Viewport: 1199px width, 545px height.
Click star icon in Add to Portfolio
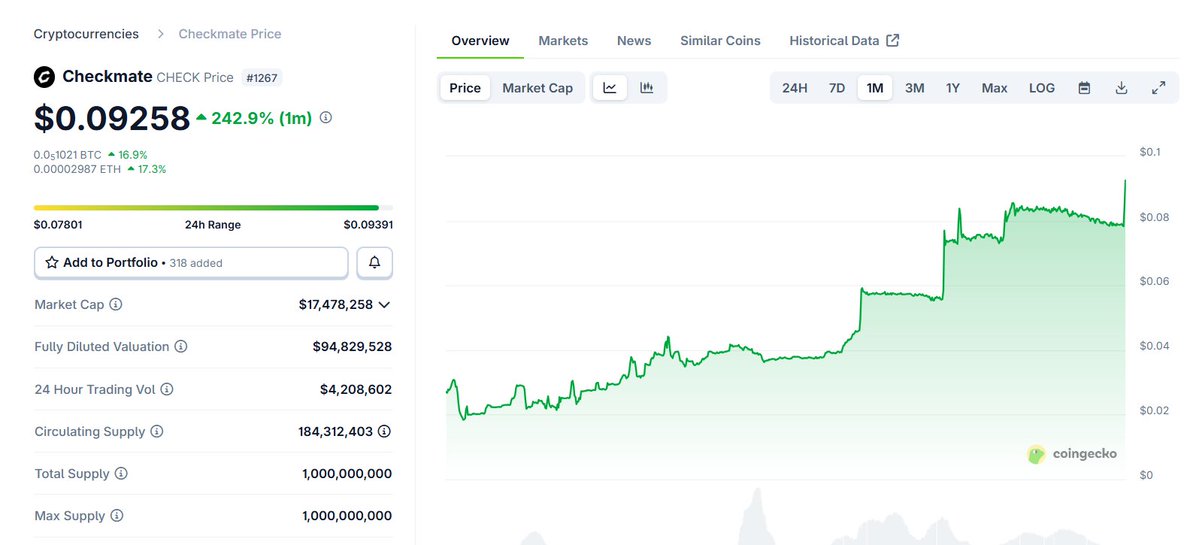pos(52,262)
